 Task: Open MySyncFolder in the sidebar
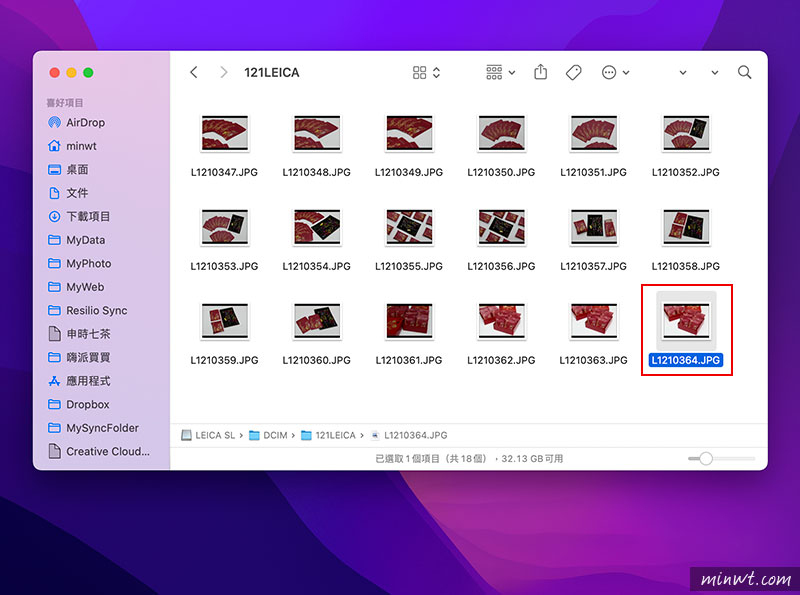(93, 428)
